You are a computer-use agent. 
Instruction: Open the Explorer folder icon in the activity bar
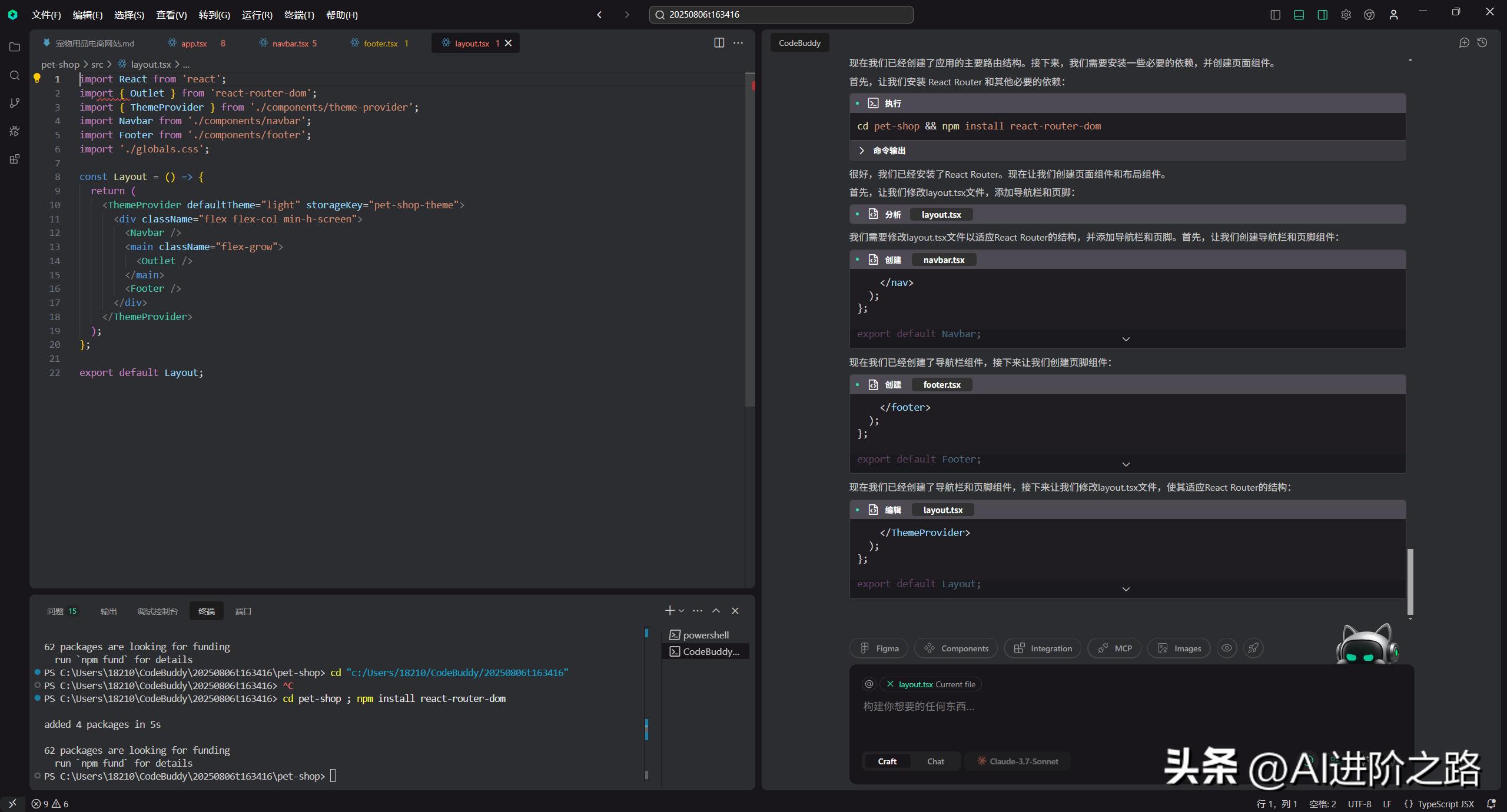coord(15,47)
